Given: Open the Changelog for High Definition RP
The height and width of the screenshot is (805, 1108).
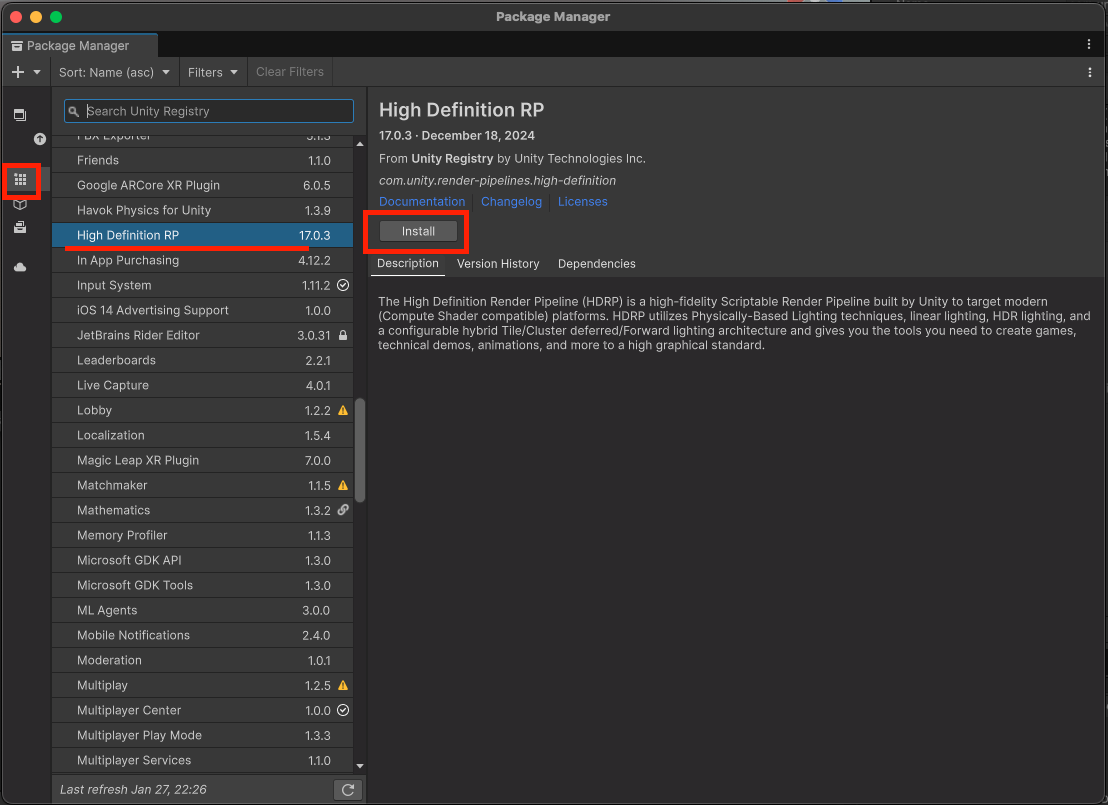Looking at the screenshot, I should [511, 201].
